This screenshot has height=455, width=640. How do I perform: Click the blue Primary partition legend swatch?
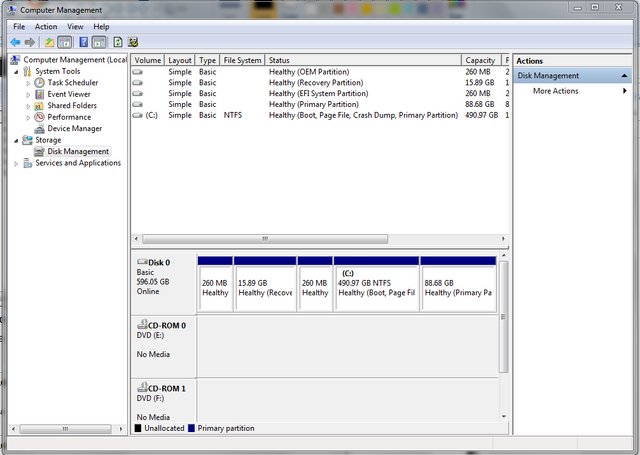point(191,428)
